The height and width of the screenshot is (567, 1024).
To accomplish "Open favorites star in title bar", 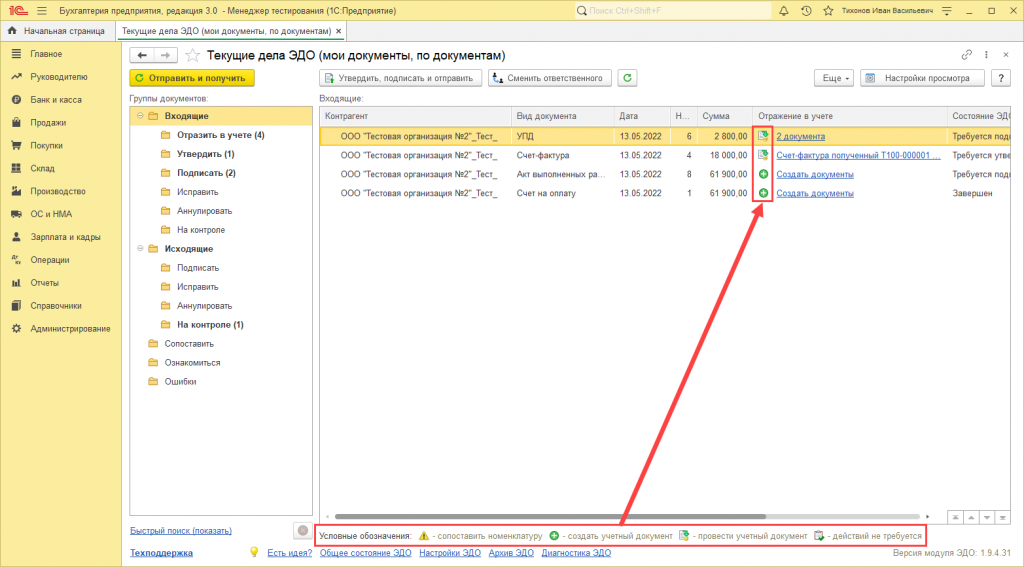I will [x=828, y=10].
